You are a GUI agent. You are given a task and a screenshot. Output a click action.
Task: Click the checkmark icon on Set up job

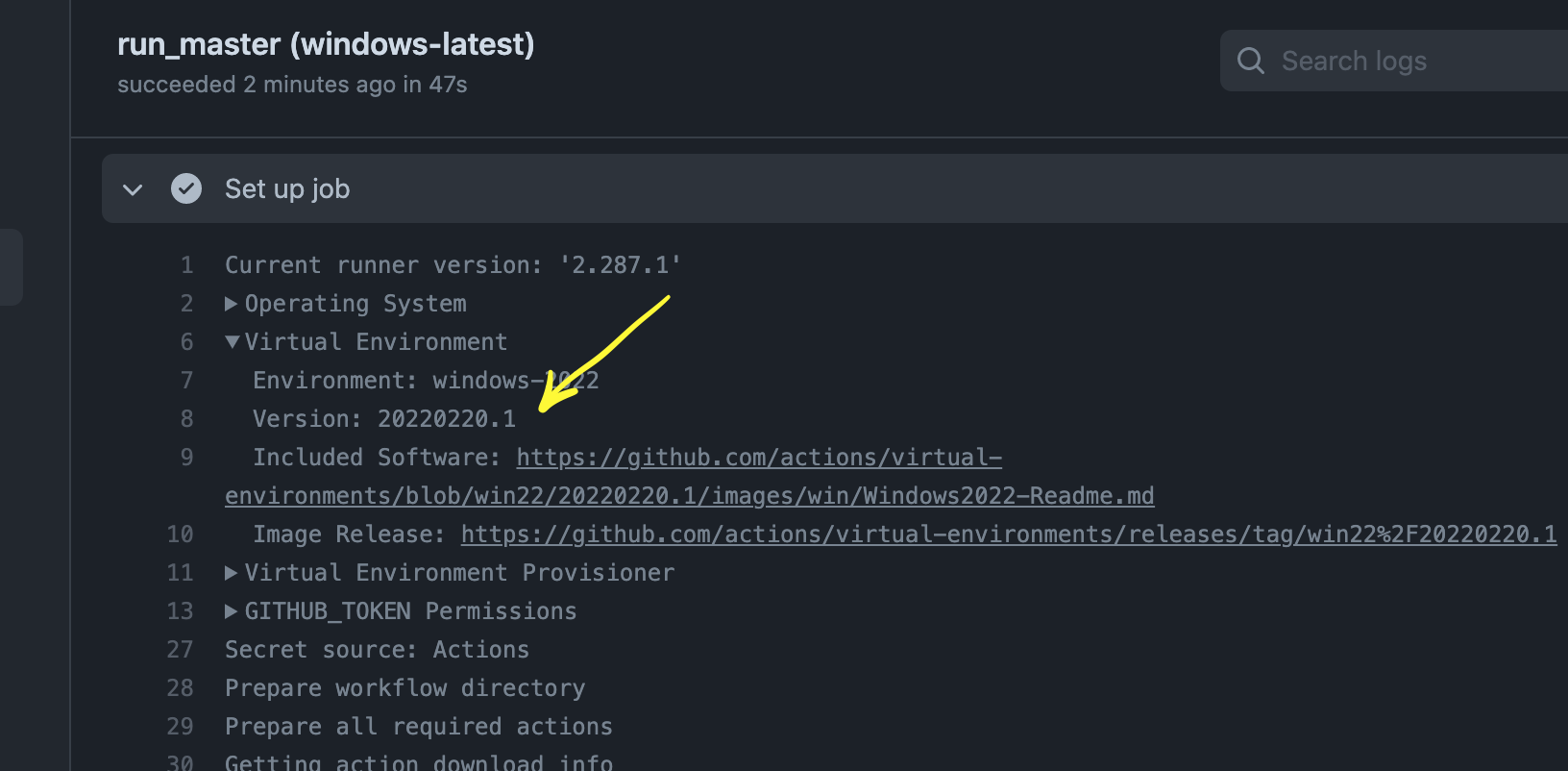click(186, 188)
